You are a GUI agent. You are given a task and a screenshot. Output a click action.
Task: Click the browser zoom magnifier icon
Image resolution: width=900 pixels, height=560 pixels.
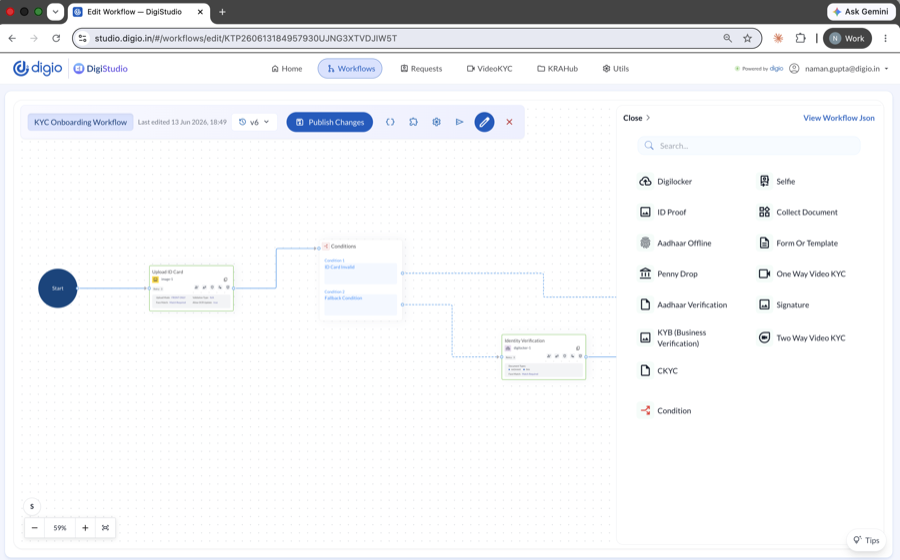point(727,38)
